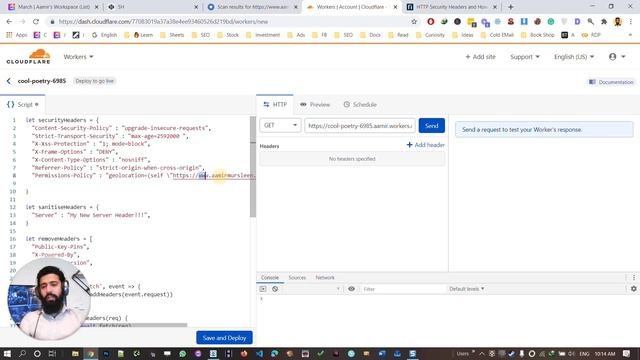Screen dimensions: 640x360
Task: Select the Console devtools tab
Action: pos(270,278)
